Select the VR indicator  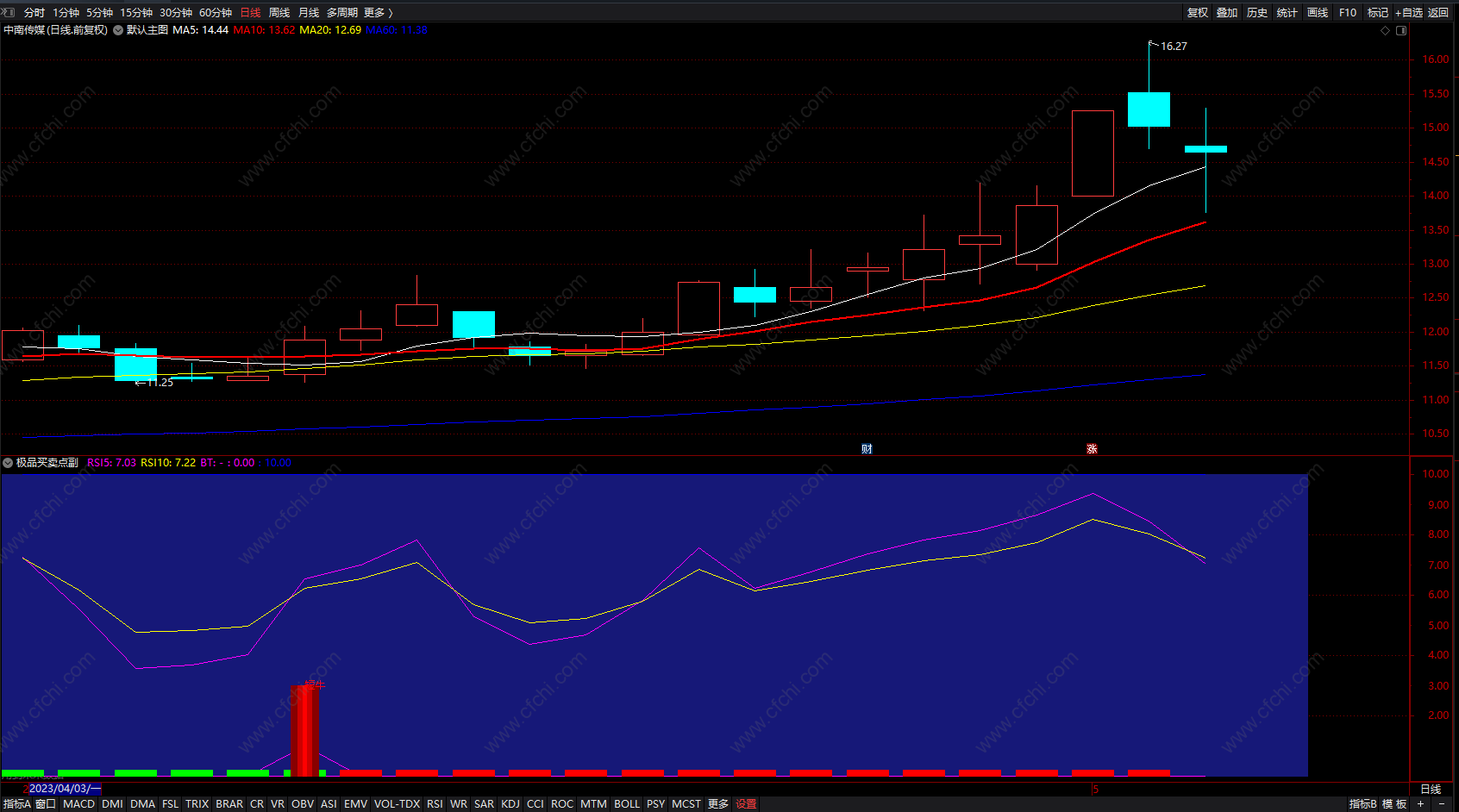(278, 803)
